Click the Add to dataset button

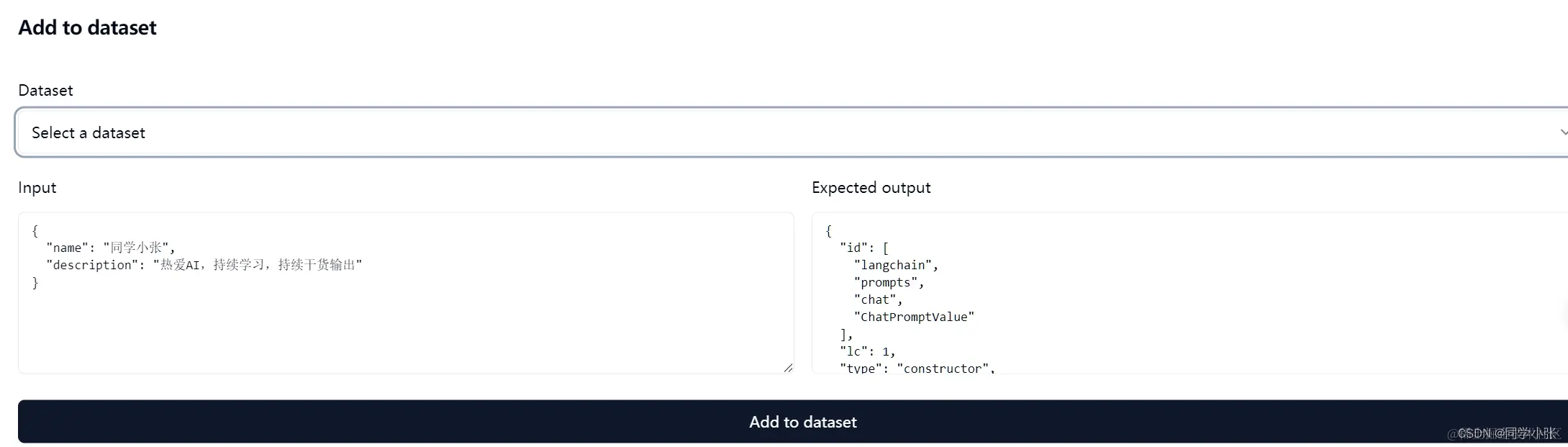(x=802, y=422)
